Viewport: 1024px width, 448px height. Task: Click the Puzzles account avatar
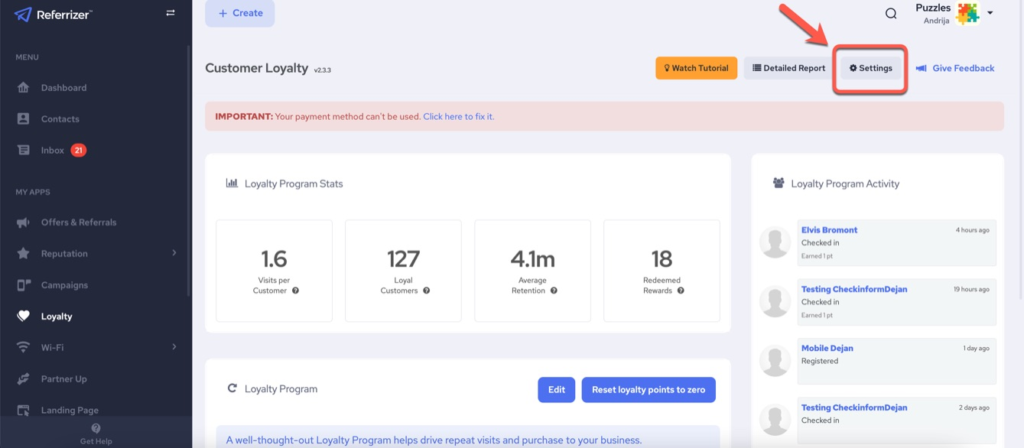pyautogui.click(x=966, y=14)
